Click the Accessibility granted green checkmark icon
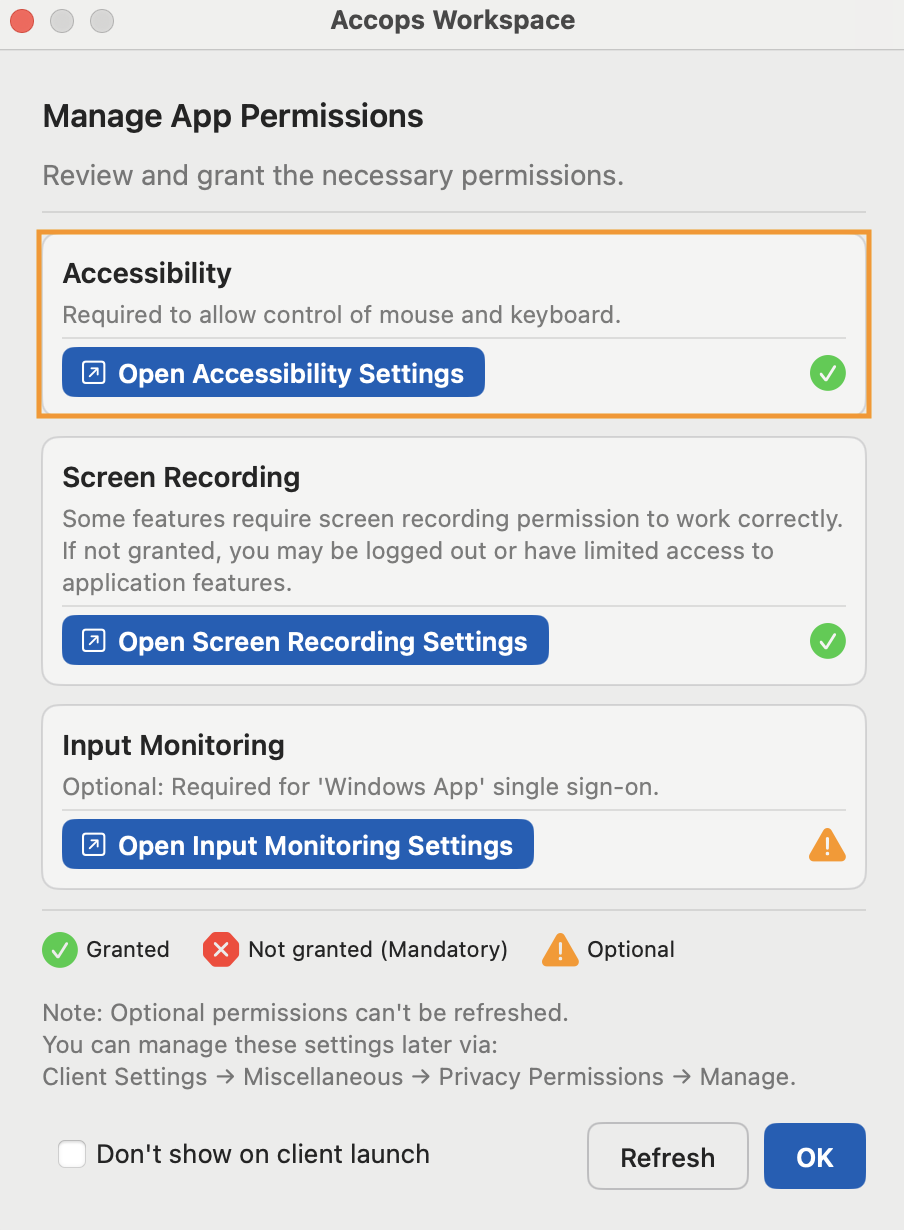The width and height of the screenshot is (904, 1230). tap(827, 374)
